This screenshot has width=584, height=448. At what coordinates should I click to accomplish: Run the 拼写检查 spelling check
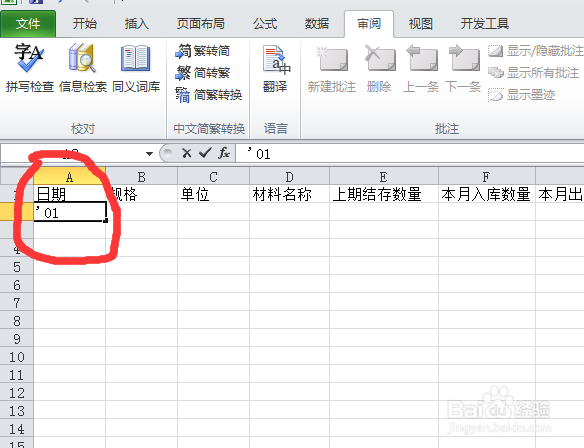pyautogui.click(x=30, y=68)
